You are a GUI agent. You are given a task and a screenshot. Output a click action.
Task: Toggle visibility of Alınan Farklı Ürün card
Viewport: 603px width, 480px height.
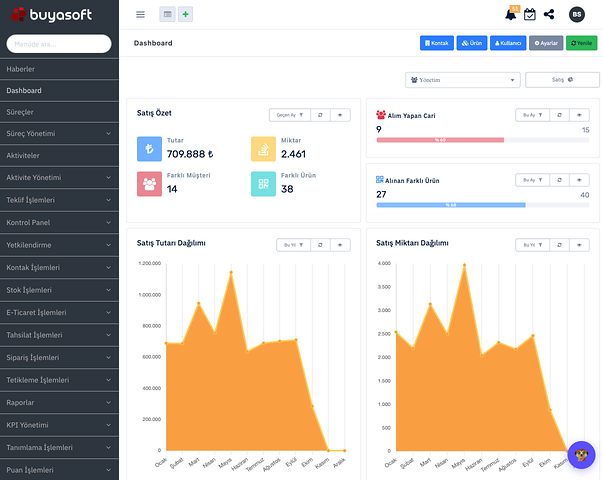point(579,180)
